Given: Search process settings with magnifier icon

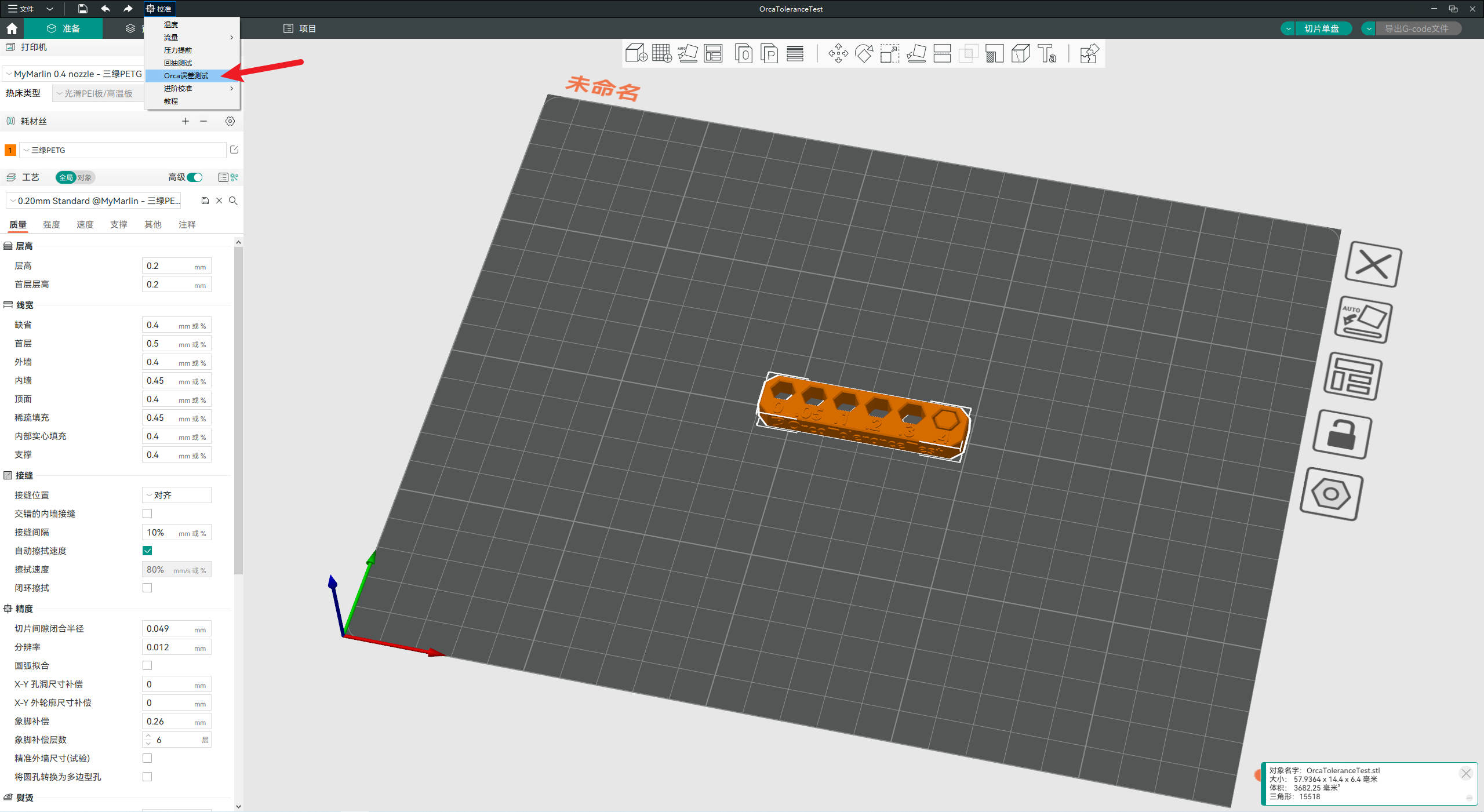Looking at the screenshot, I should pyautogui.click(x=233, y=201).
